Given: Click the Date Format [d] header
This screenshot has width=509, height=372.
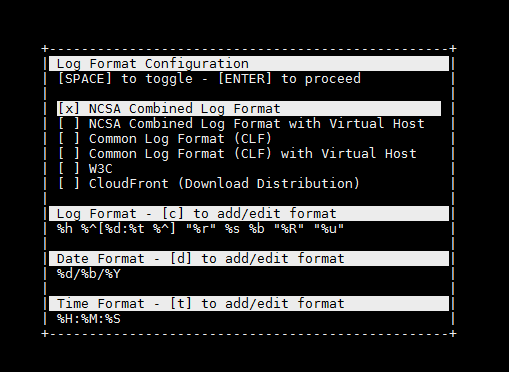Looking at the screenshot, I should click(x=249, y=258).
